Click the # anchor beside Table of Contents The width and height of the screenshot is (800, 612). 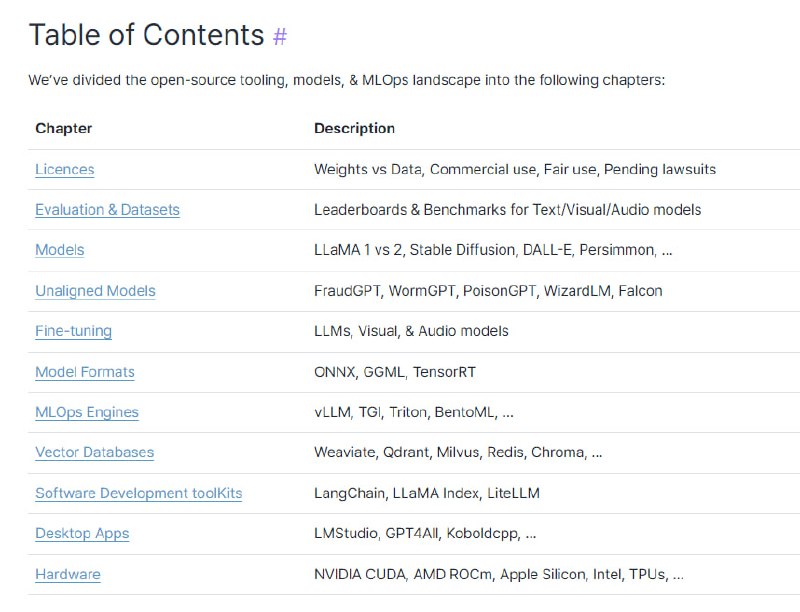pos(280,36)
